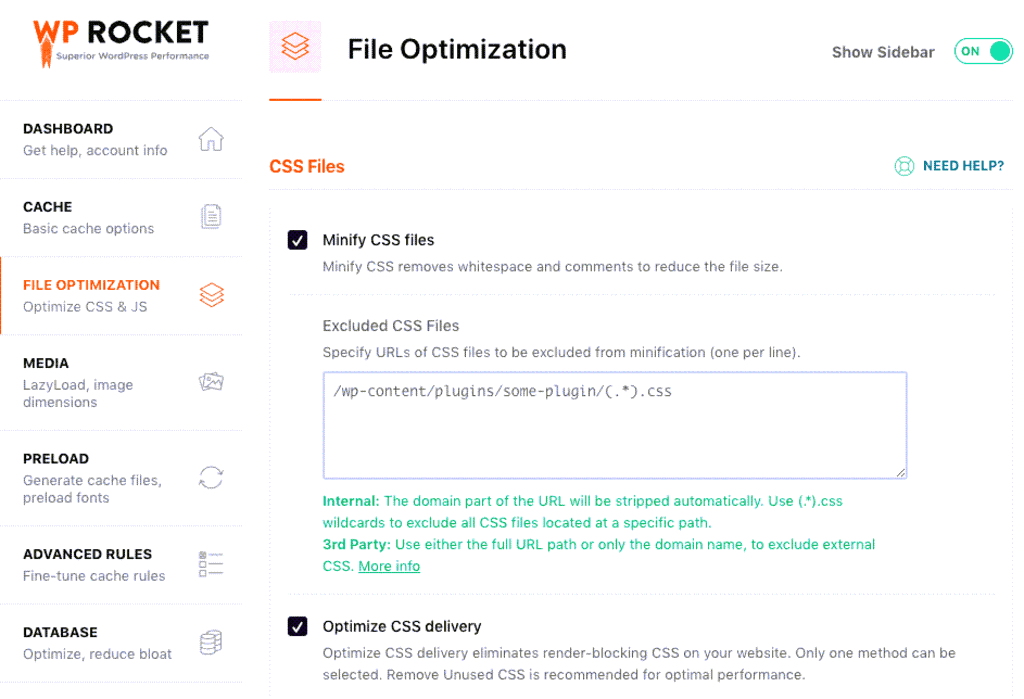Image resolution: width=1024 pixels, height=699 pixels.
Task: Click inside the Excluded CSS Files textarea
Action: coord(615,425)
